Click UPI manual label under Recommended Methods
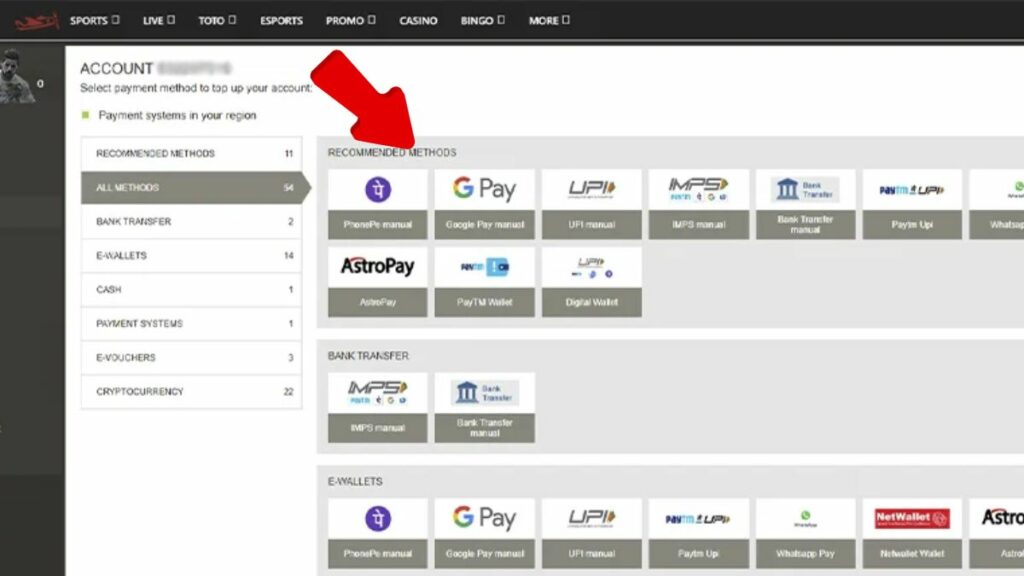The width and height of the screenshot is (1024, 576). 592,225
